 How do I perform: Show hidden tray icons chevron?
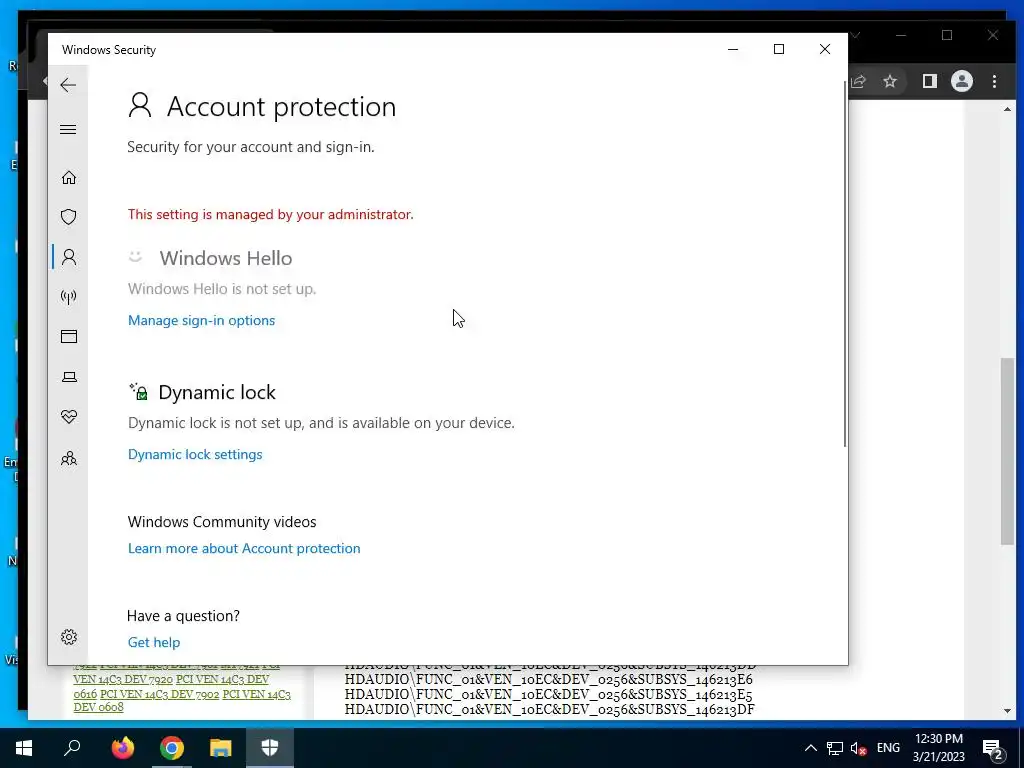click(x=810, y=748)
